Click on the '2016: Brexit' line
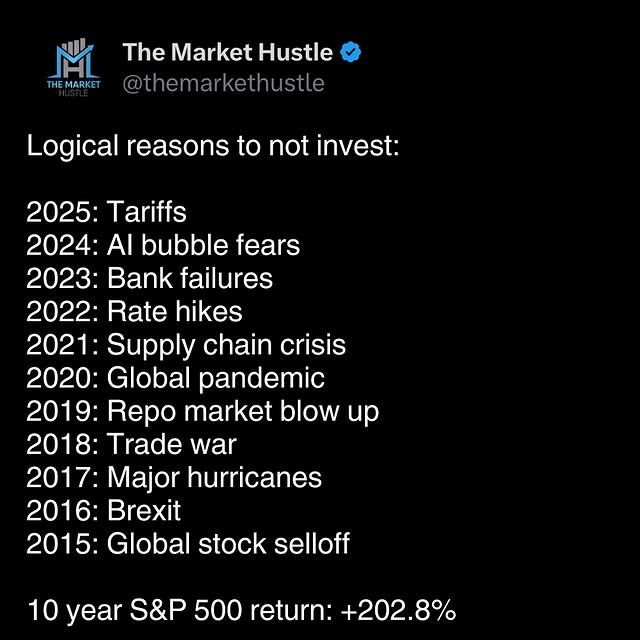Screen dimensions: 640x640 (104, 510)
